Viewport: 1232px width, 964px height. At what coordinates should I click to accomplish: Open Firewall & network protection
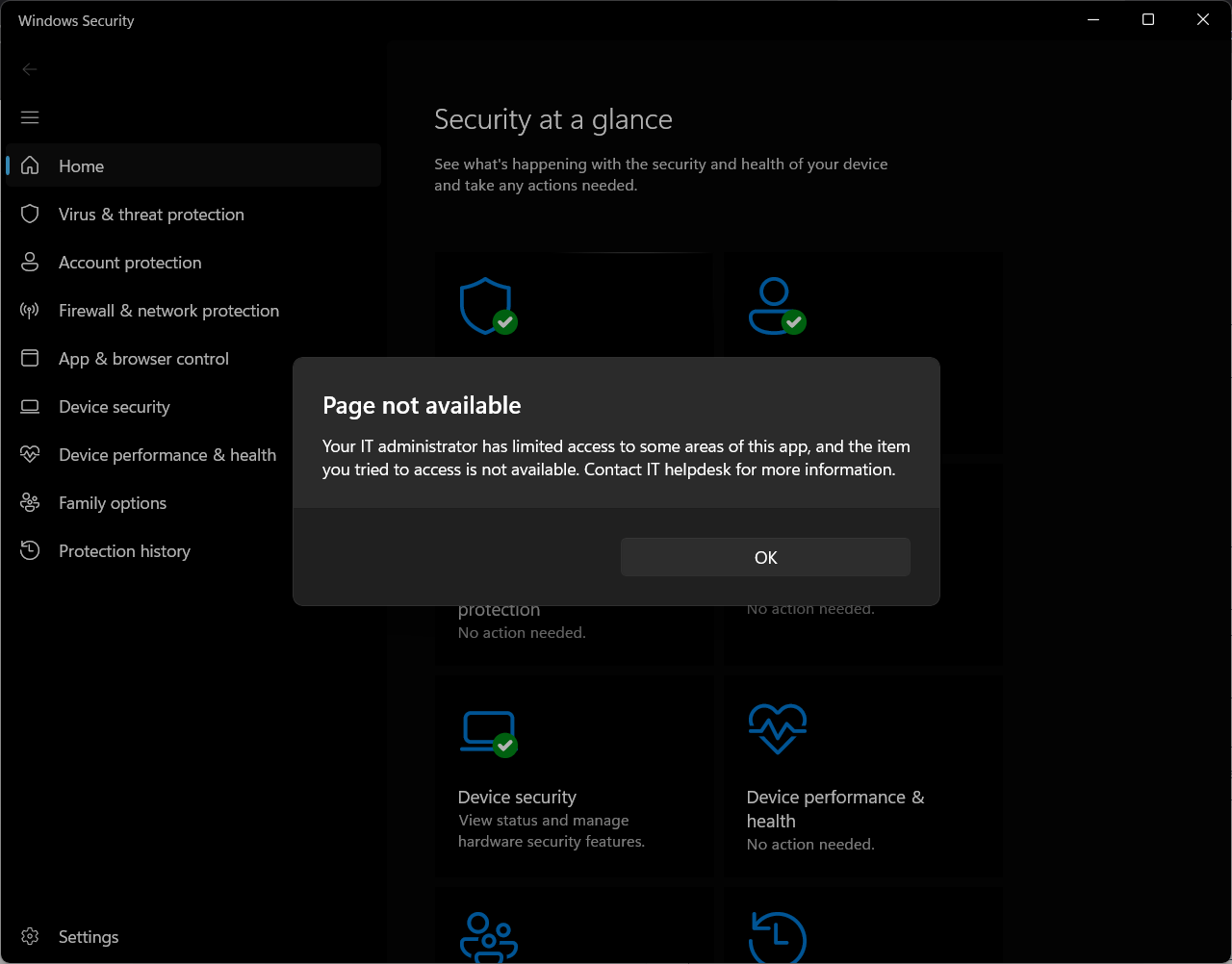(x=193, y=310)
